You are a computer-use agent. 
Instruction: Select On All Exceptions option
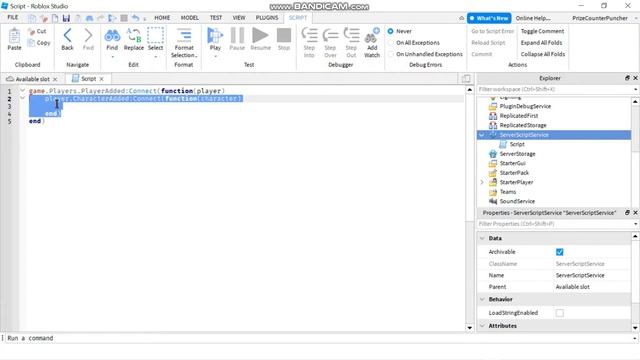point(391,42)
